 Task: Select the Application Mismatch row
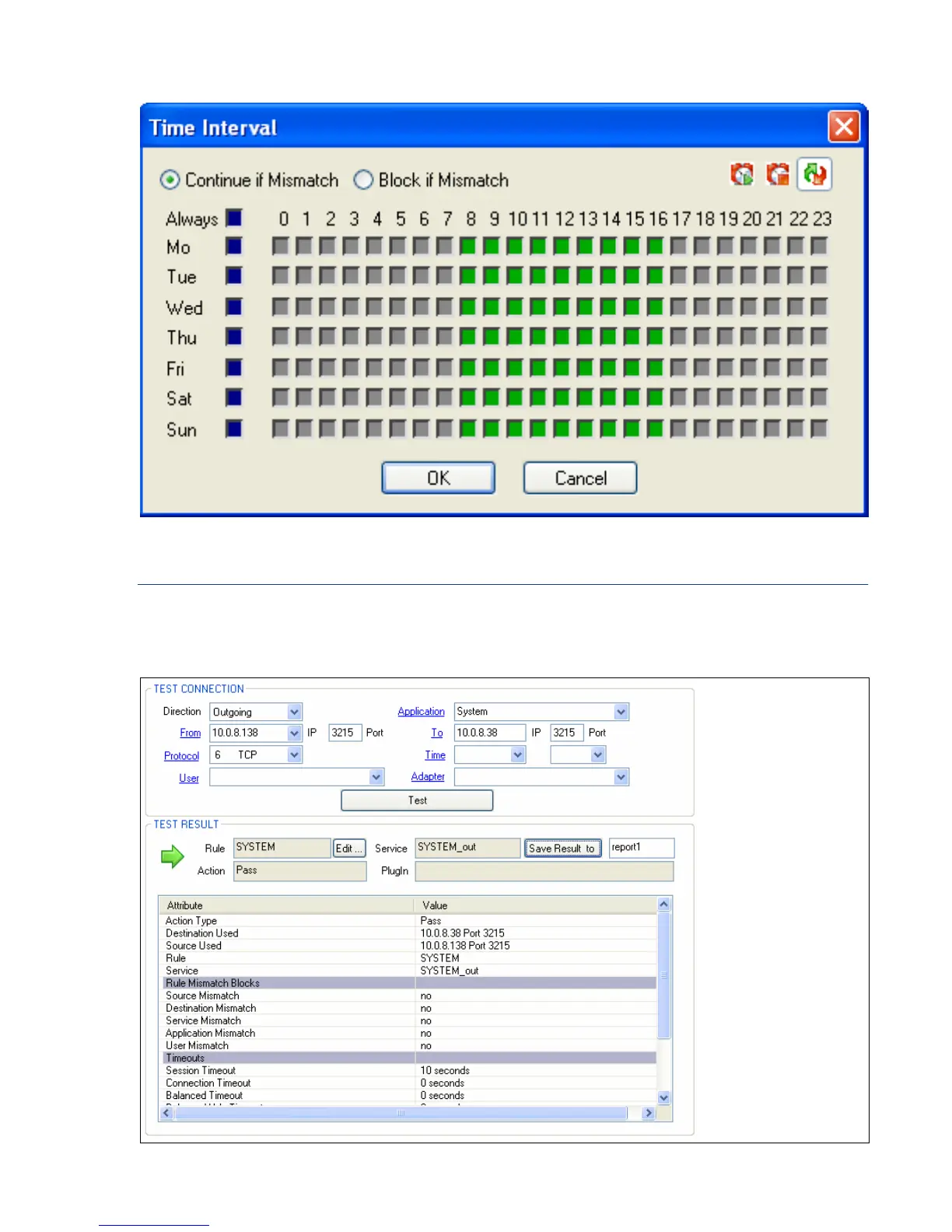click(x=410, y=1033)
